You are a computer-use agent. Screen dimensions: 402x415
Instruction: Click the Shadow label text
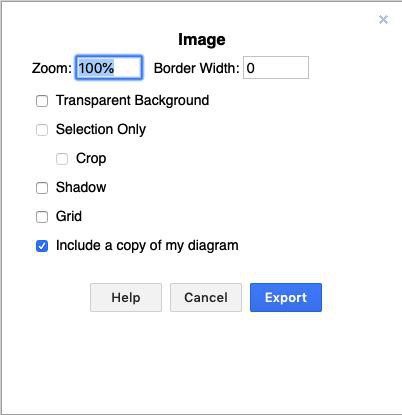(81, 187)
